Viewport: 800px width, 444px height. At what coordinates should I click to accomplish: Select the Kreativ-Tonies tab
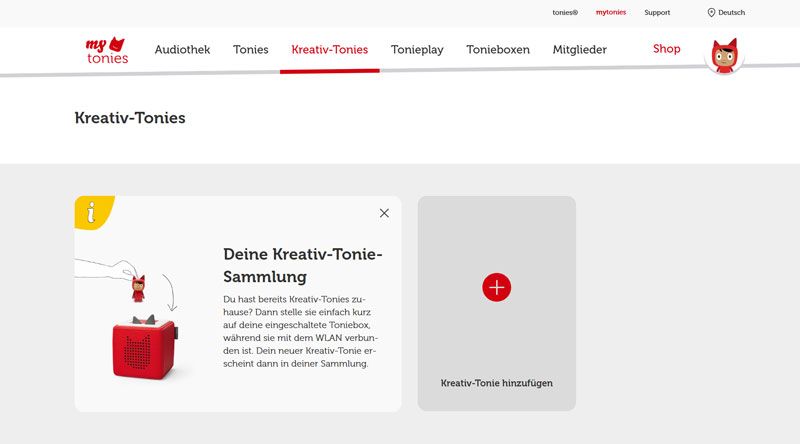click(330, 50)
